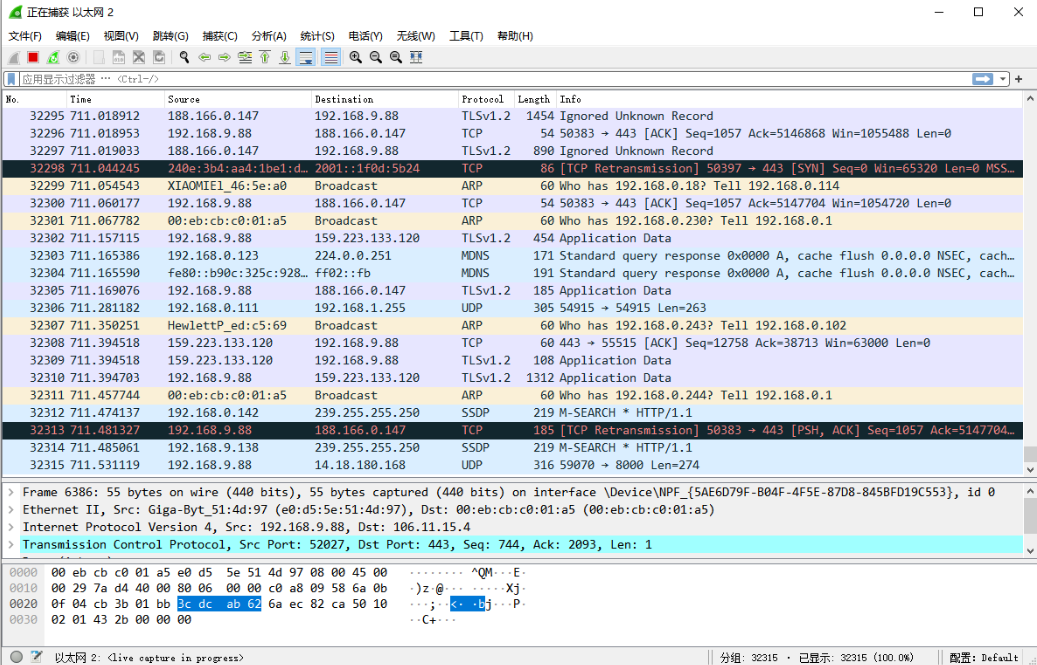This screenshot has width=1037, height=665.
Task: Open the 编辑(E) menu
Action: [x=72, y=36]
